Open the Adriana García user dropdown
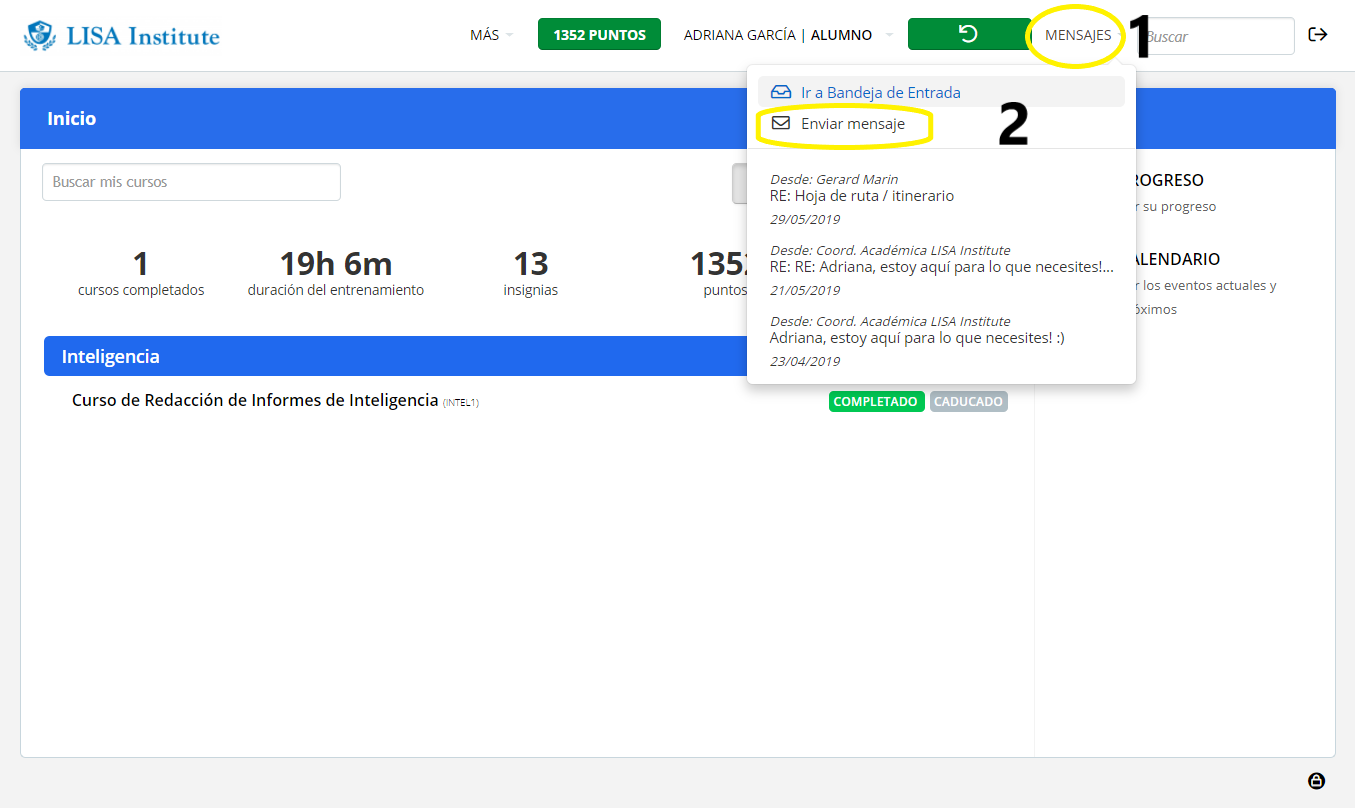The width and height of the screenshot is (1355, 808). point(787,35)
